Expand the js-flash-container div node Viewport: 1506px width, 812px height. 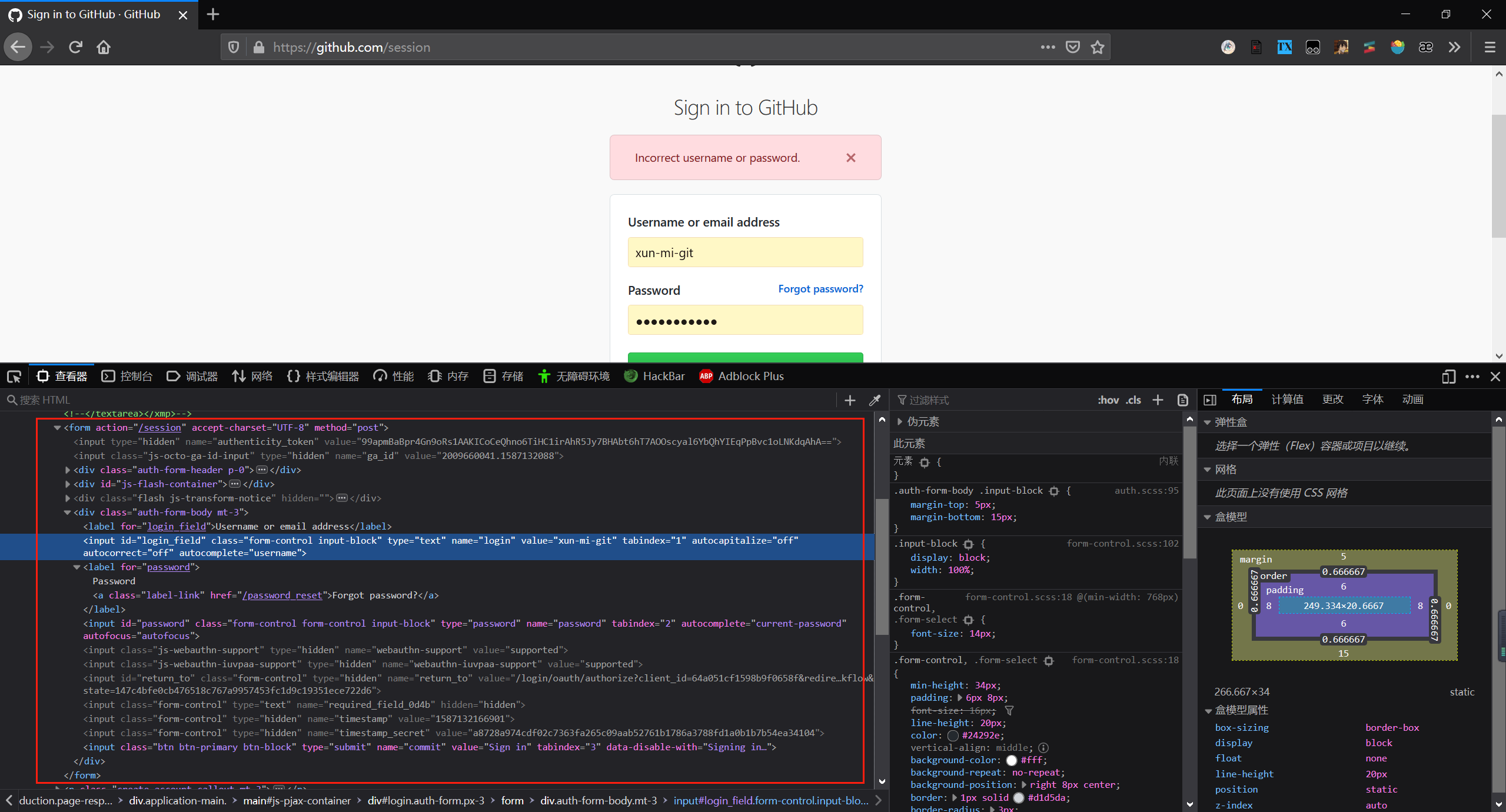(x=68, y=484)
